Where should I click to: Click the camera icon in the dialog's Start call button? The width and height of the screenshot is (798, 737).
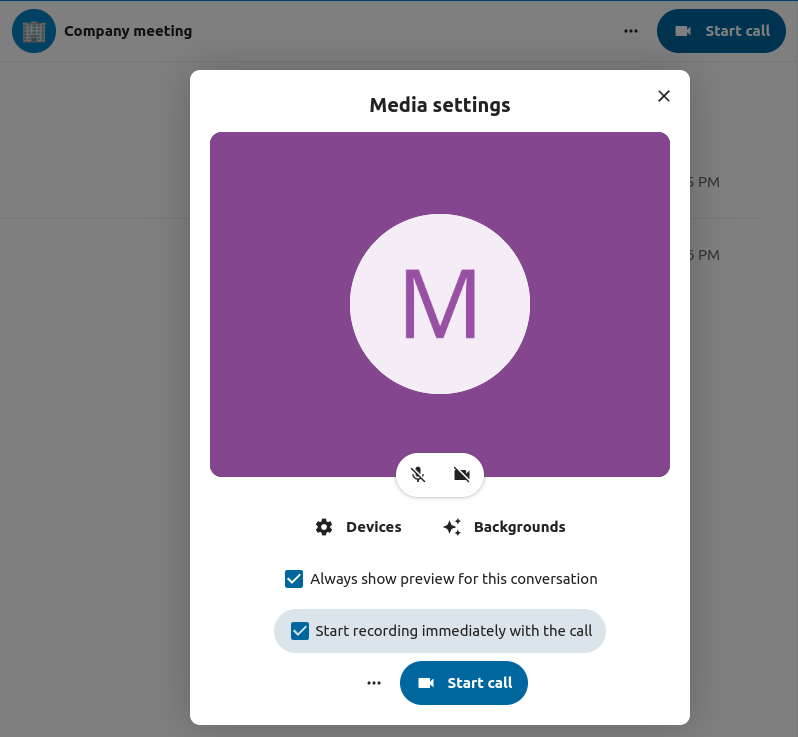426,683
